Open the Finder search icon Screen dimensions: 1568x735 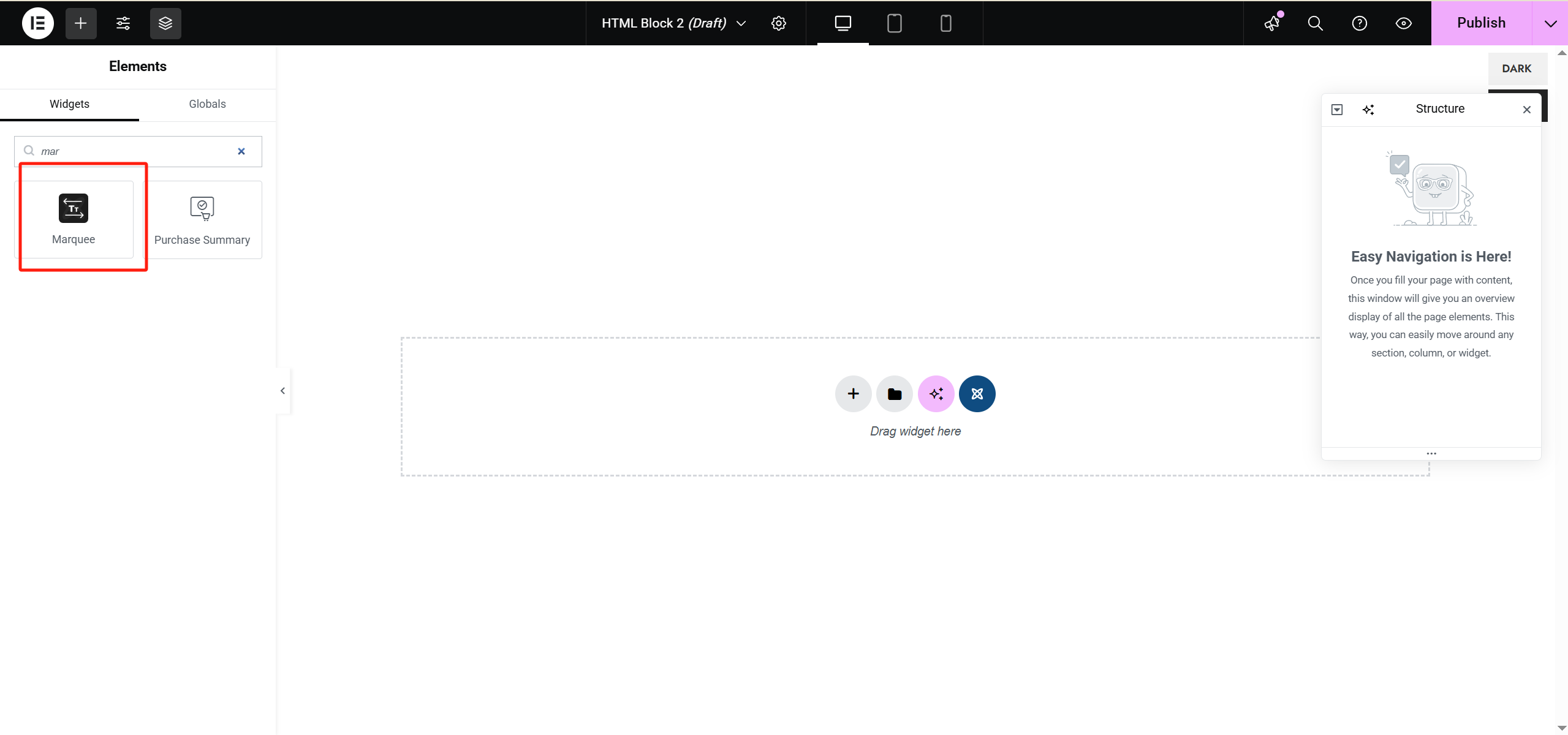1315,23
